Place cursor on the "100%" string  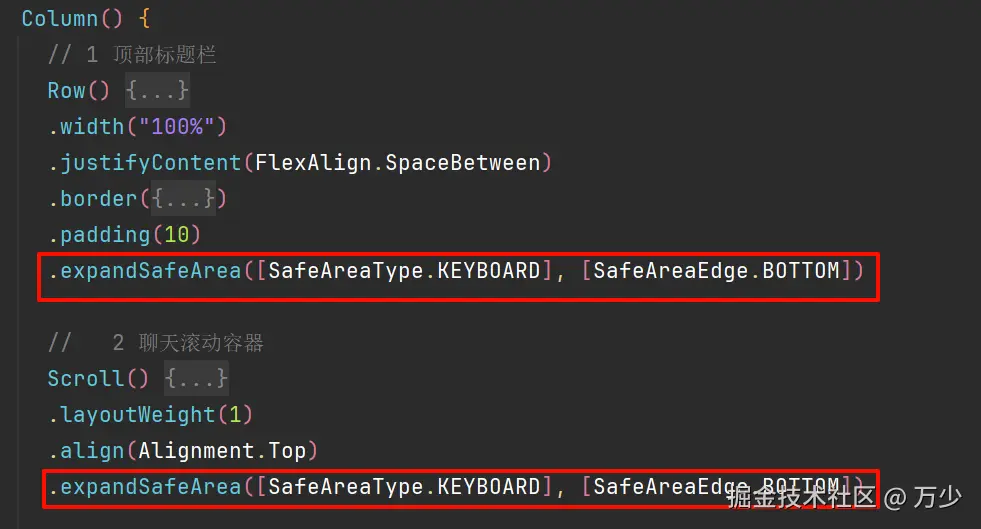click(183, 126)
